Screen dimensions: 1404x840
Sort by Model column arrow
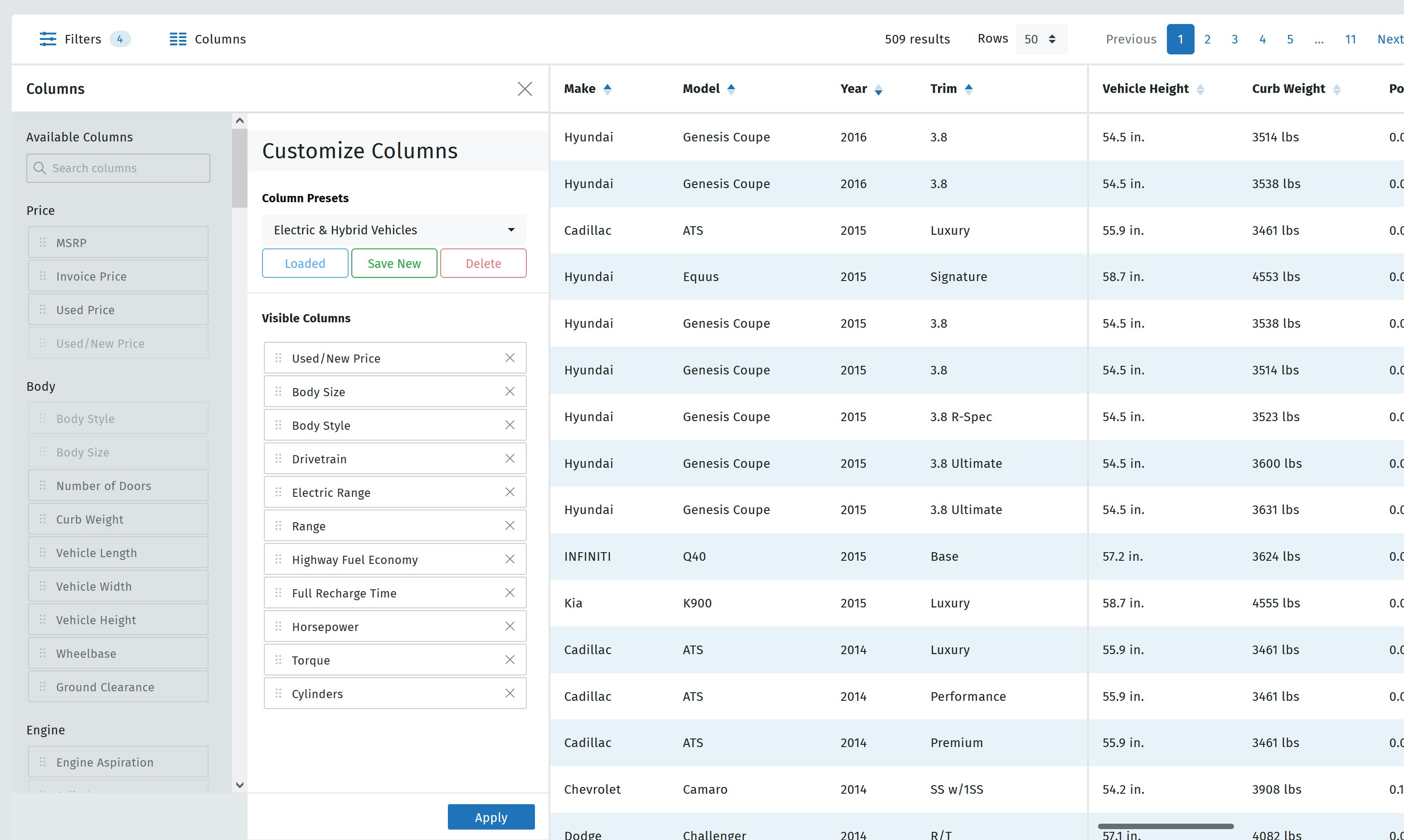[x=731, y=89]
